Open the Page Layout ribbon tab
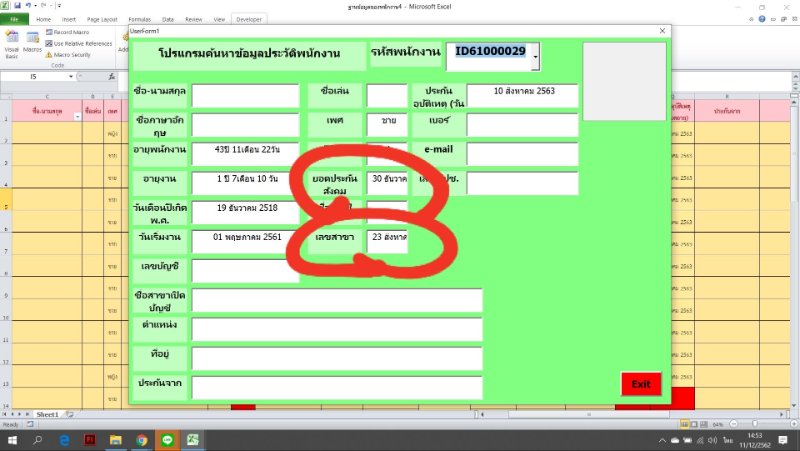Image resolution: width=800 pixels, height=451 pixels. click(101, 19)
